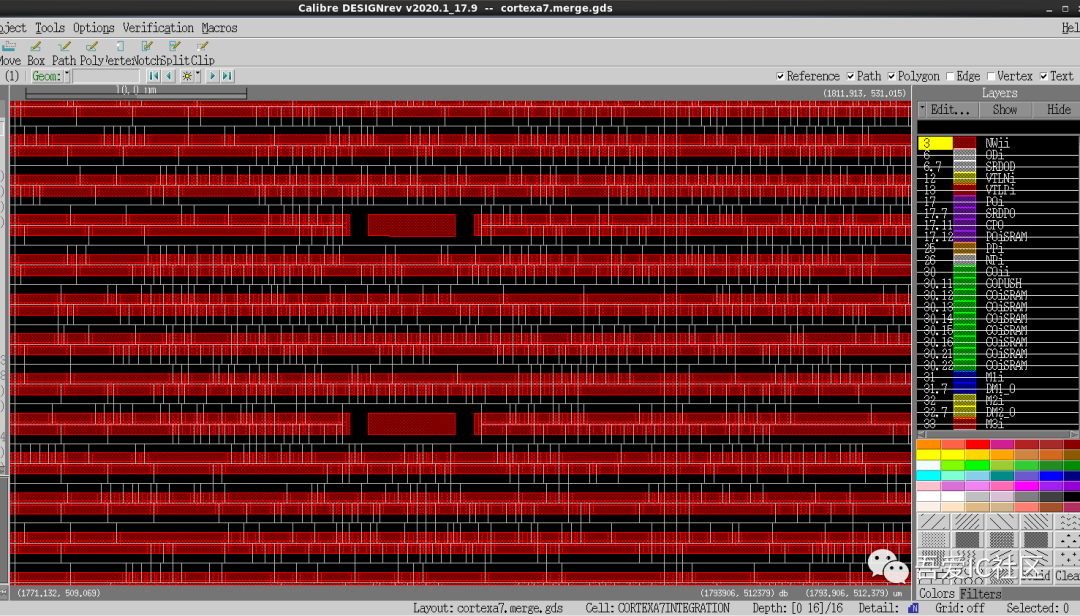Open the Verification menu
1080x616 pixels.
tap(158, 28)
